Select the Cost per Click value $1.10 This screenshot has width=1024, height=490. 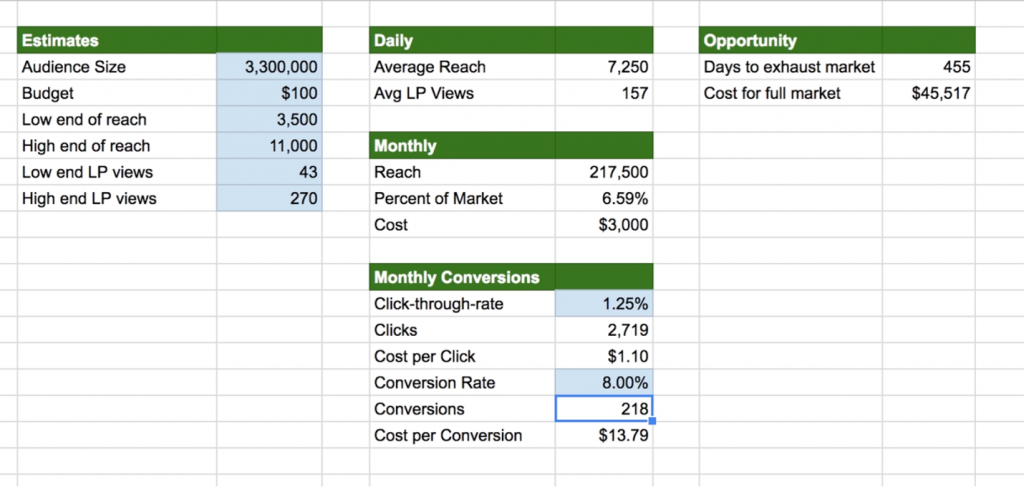click(604, 356)
